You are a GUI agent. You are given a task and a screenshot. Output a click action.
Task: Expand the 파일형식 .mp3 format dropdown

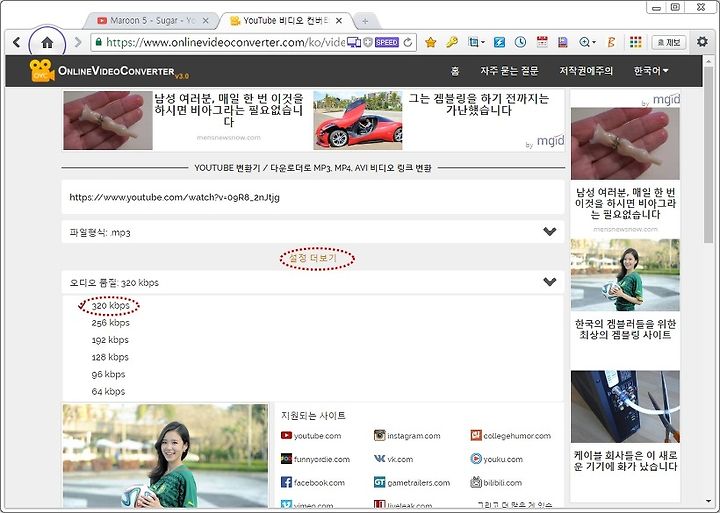313,232
